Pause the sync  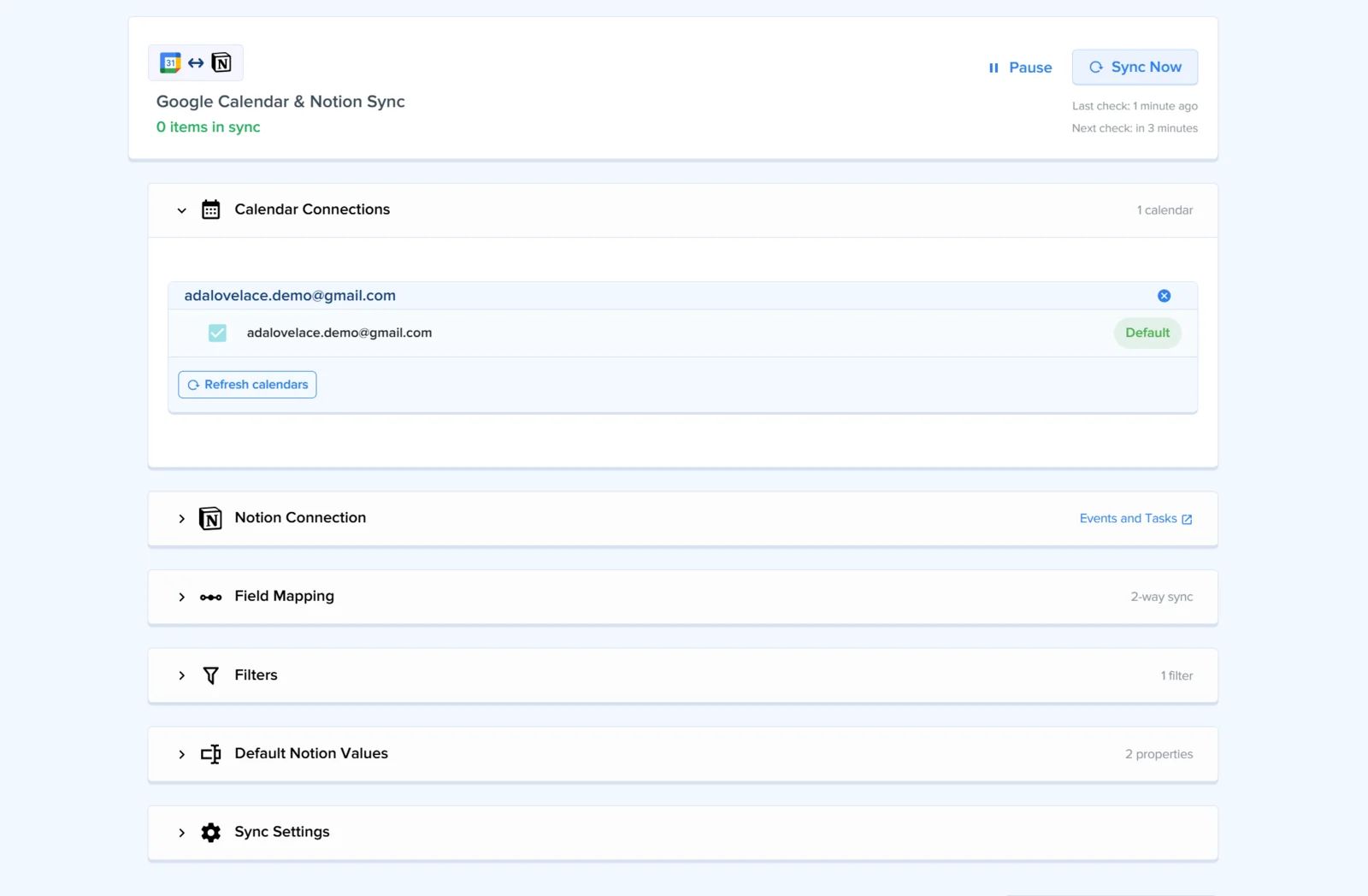[1020, 68]
